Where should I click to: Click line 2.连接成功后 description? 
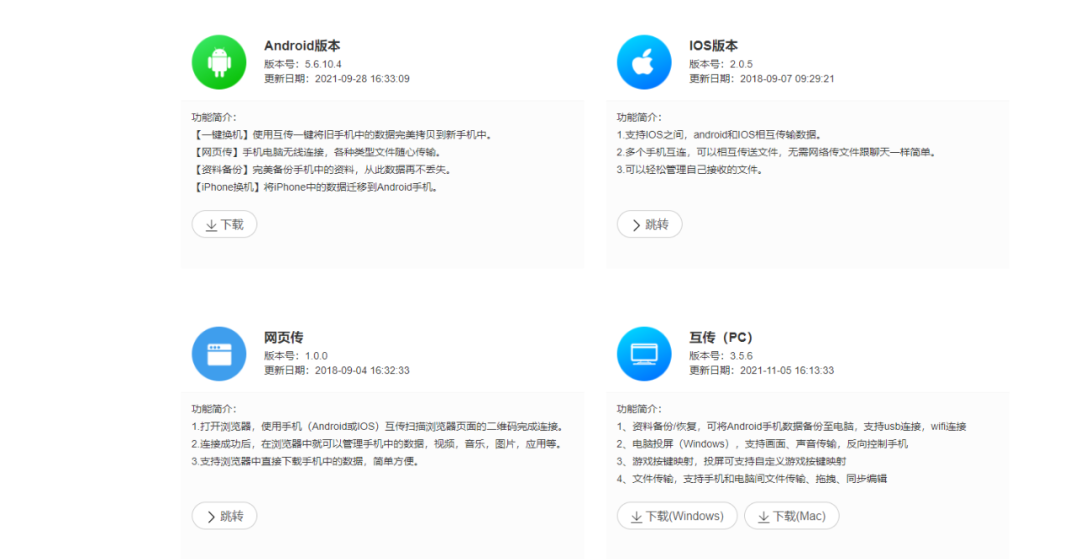[x=378, y=444]
